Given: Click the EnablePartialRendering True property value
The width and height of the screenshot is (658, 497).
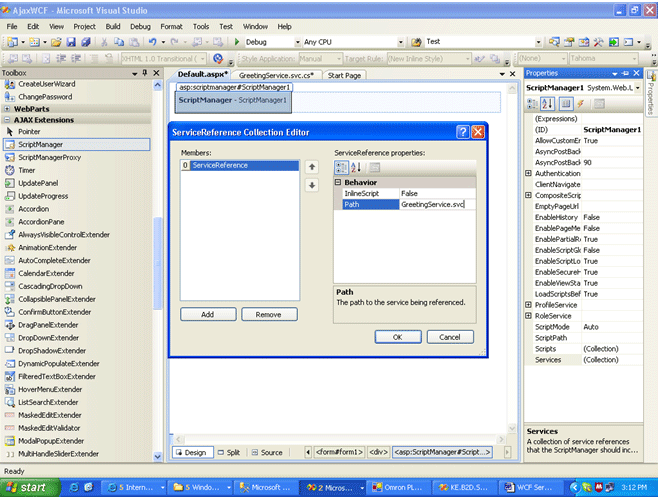Looking at the screenshot, I should pyautogui.click(x=612, y=239).
